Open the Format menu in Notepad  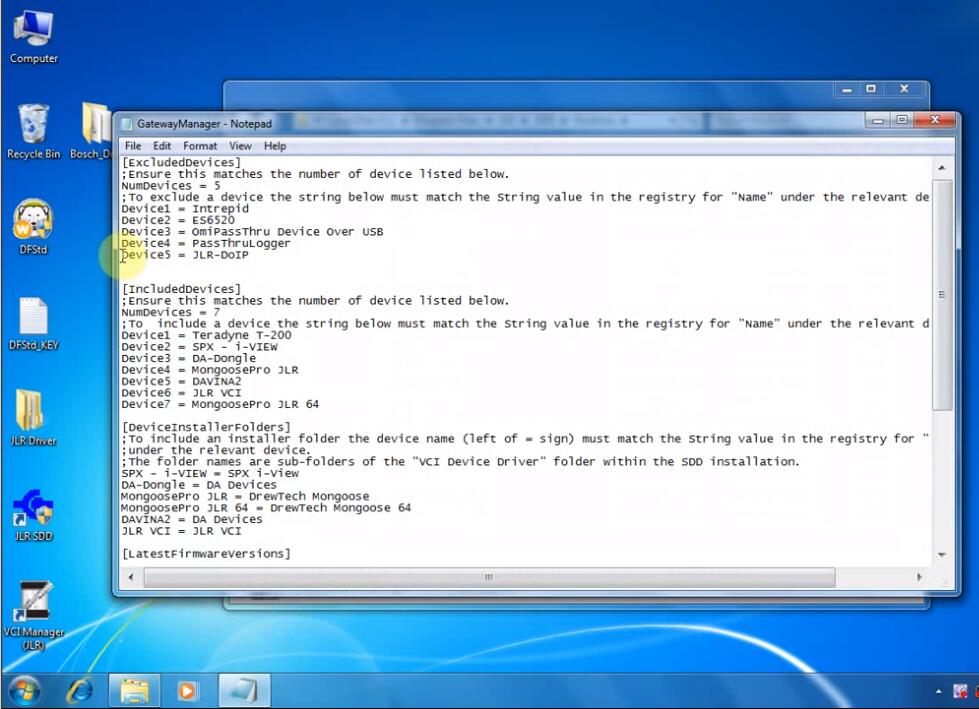(200, 146)
